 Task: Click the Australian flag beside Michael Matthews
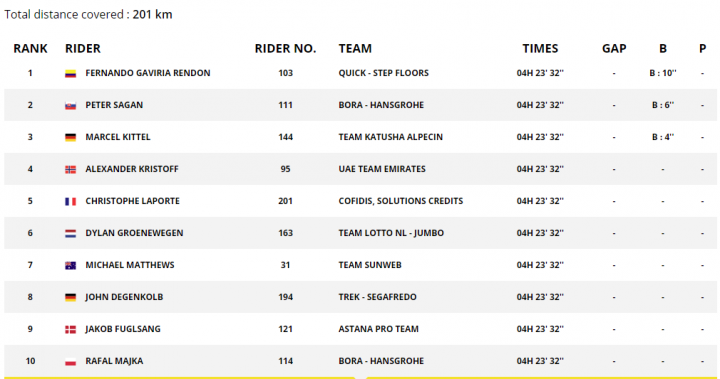point(70,266)
